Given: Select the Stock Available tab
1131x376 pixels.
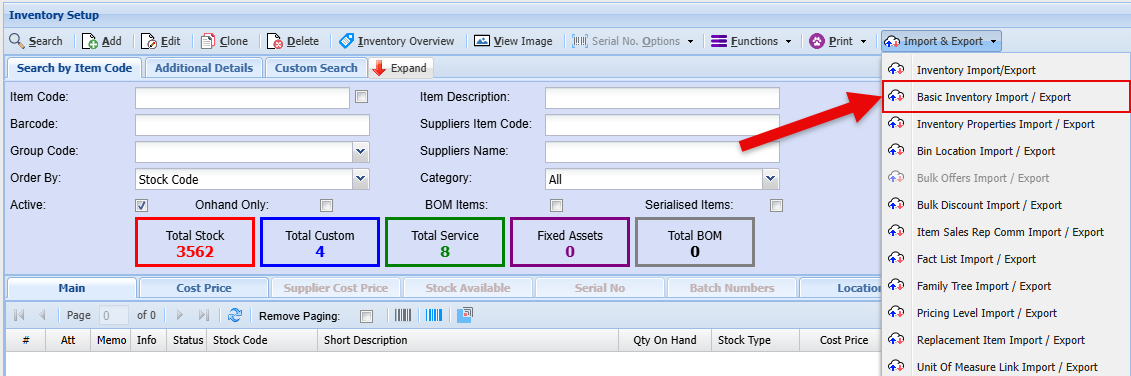Looking at the screenshot, I should [467, 288].
